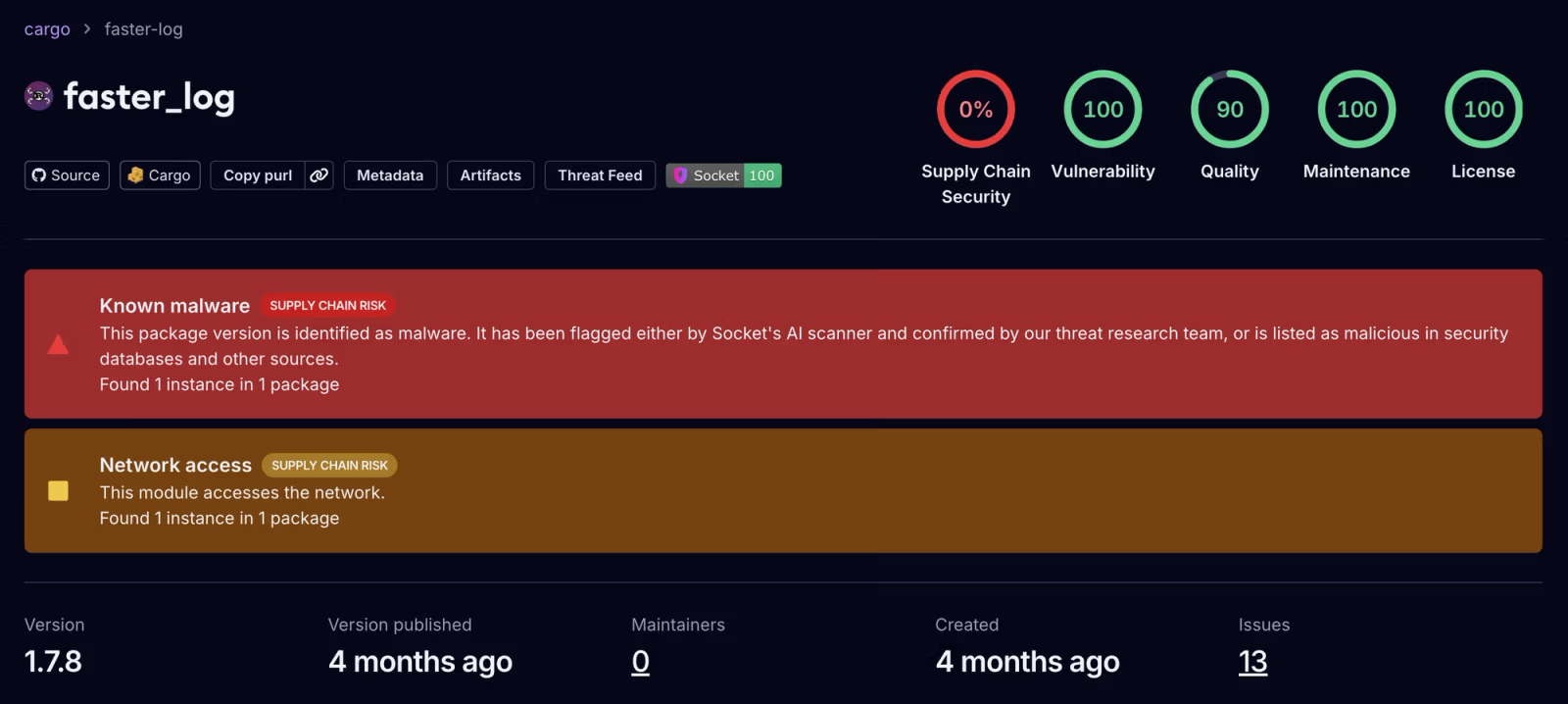The image size is (1568, 704).
Task: Click the Maintenance label
Action: (x=1357, y=172)
